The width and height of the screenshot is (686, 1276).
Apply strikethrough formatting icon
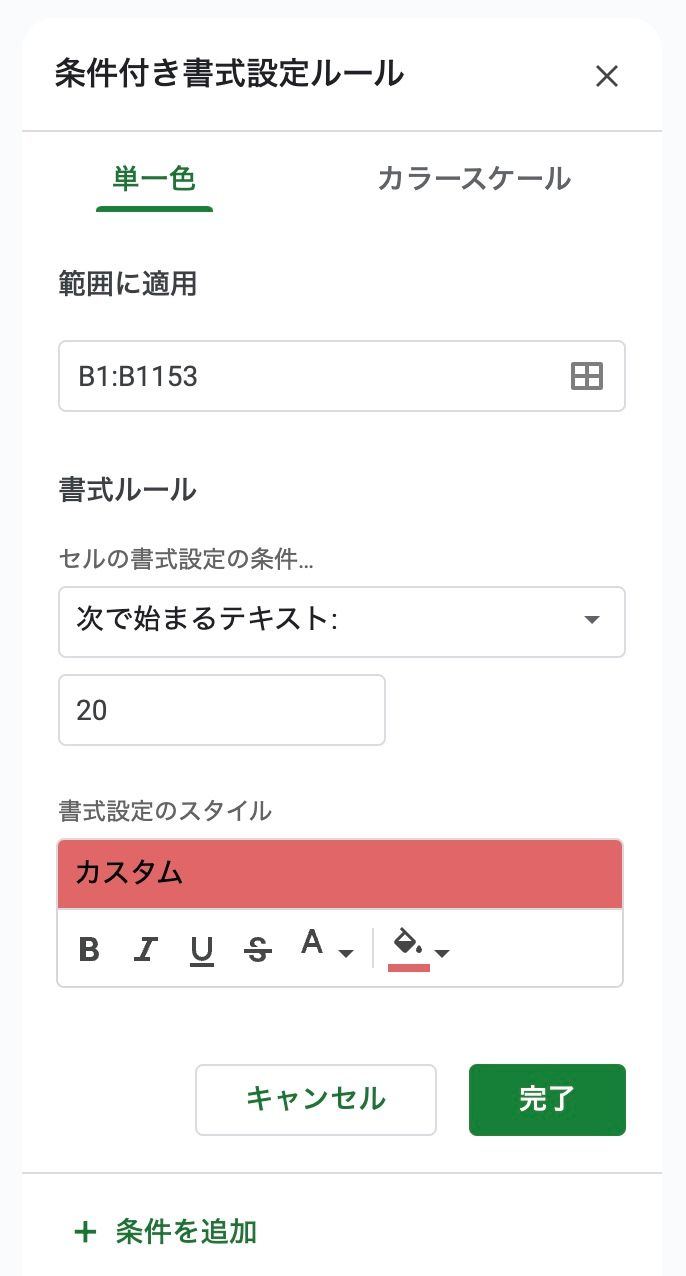(258, 950)
